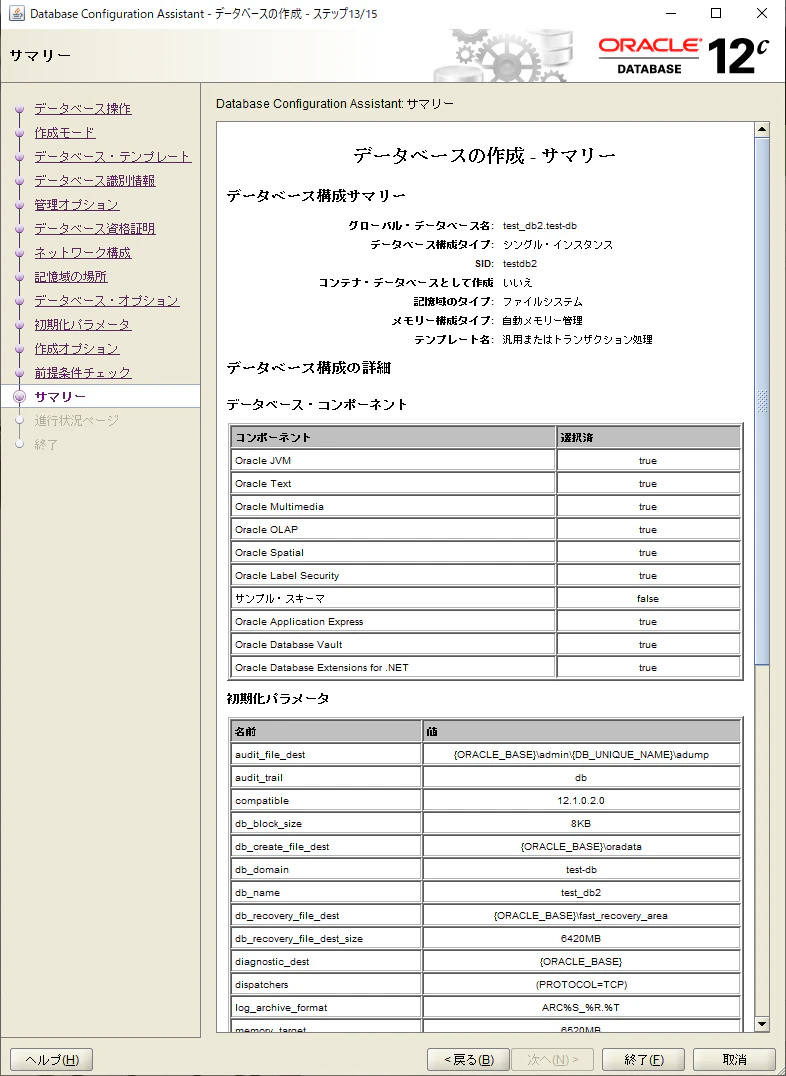
Task: Click Oracle Database Extensions for .NET row
Action: [x=486, y=668]
